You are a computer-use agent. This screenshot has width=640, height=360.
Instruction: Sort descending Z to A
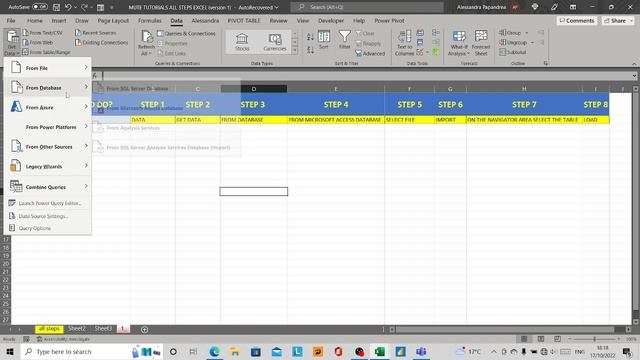click(x=310, y=50)
